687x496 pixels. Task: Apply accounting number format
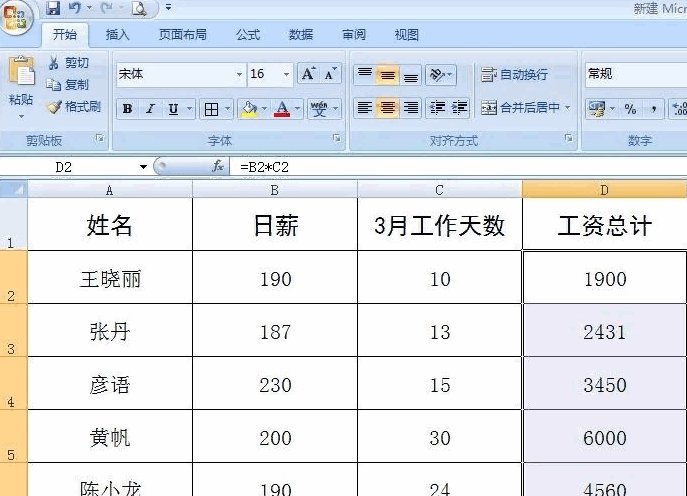tap(597, 108)
